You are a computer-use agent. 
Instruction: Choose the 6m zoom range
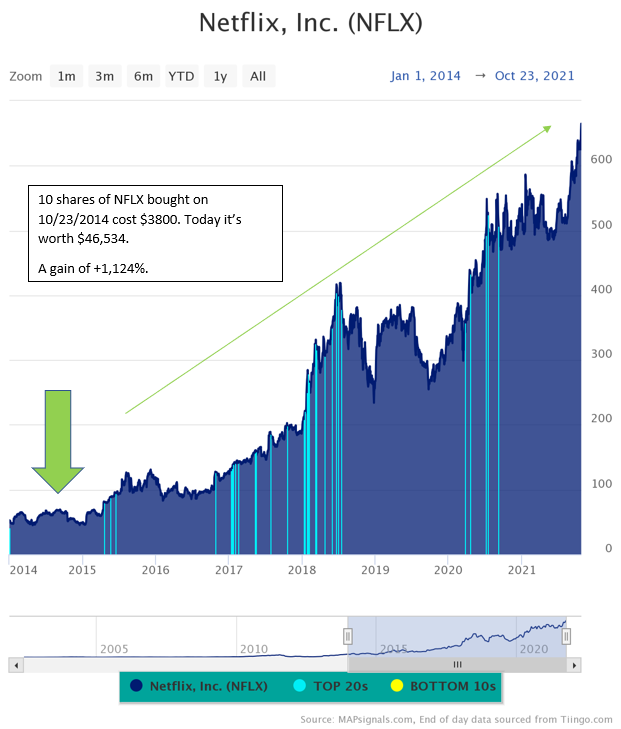[143, 76]
